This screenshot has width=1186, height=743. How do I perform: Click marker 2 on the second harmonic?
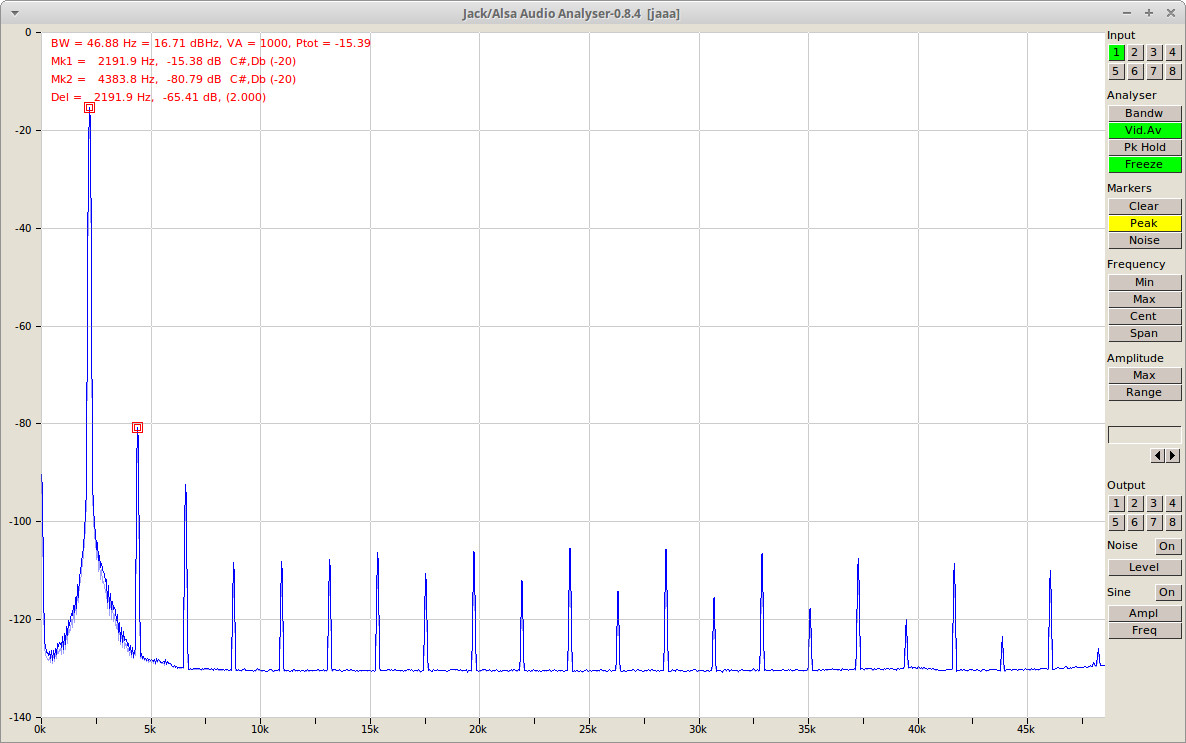point(137,428)
